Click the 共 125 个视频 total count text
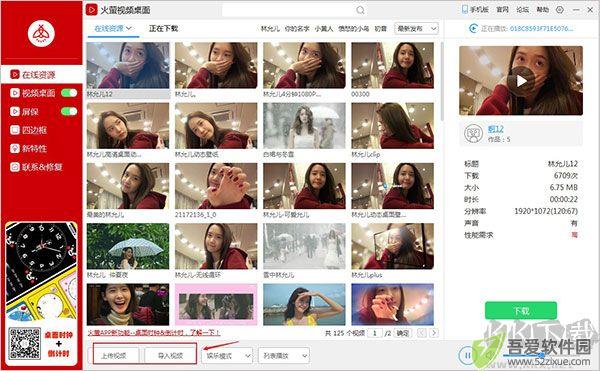The width and height of the screenshot is (600, 371). point(345,333)
